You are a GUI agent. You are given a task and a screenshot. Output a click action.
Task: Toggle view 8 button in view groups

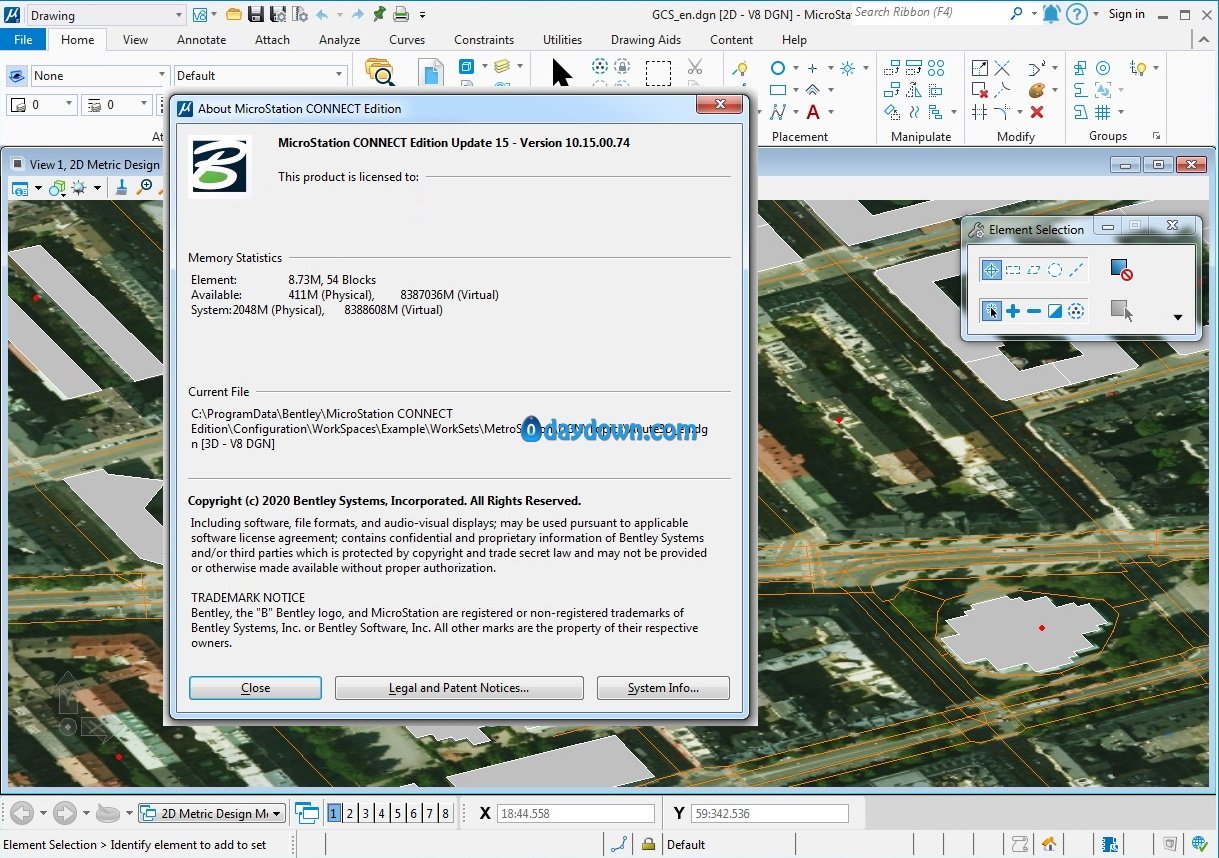coord(445,813)
